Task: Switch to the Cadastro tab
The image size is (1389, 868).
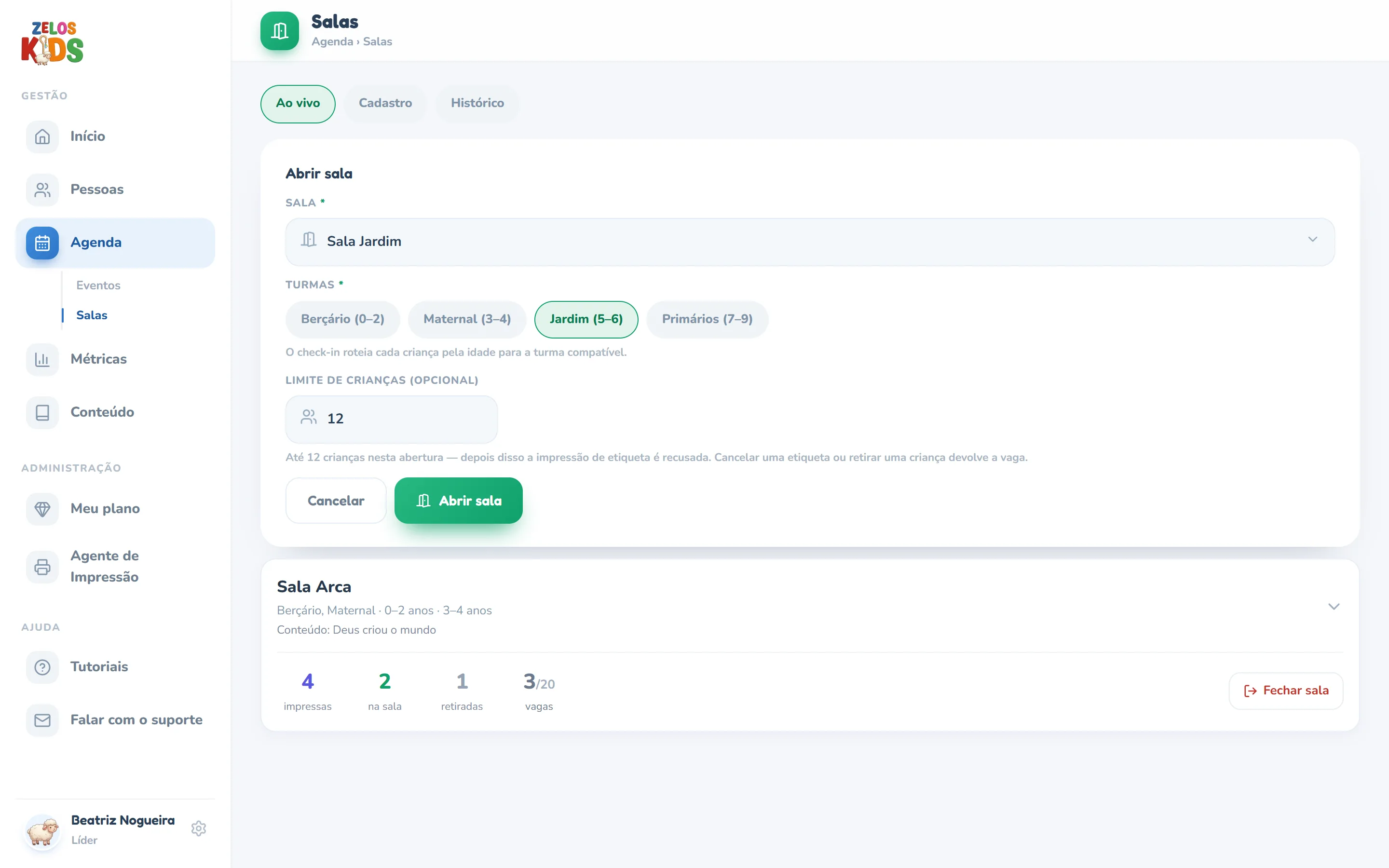Action: pyautogui.click(x=385, y=103)
